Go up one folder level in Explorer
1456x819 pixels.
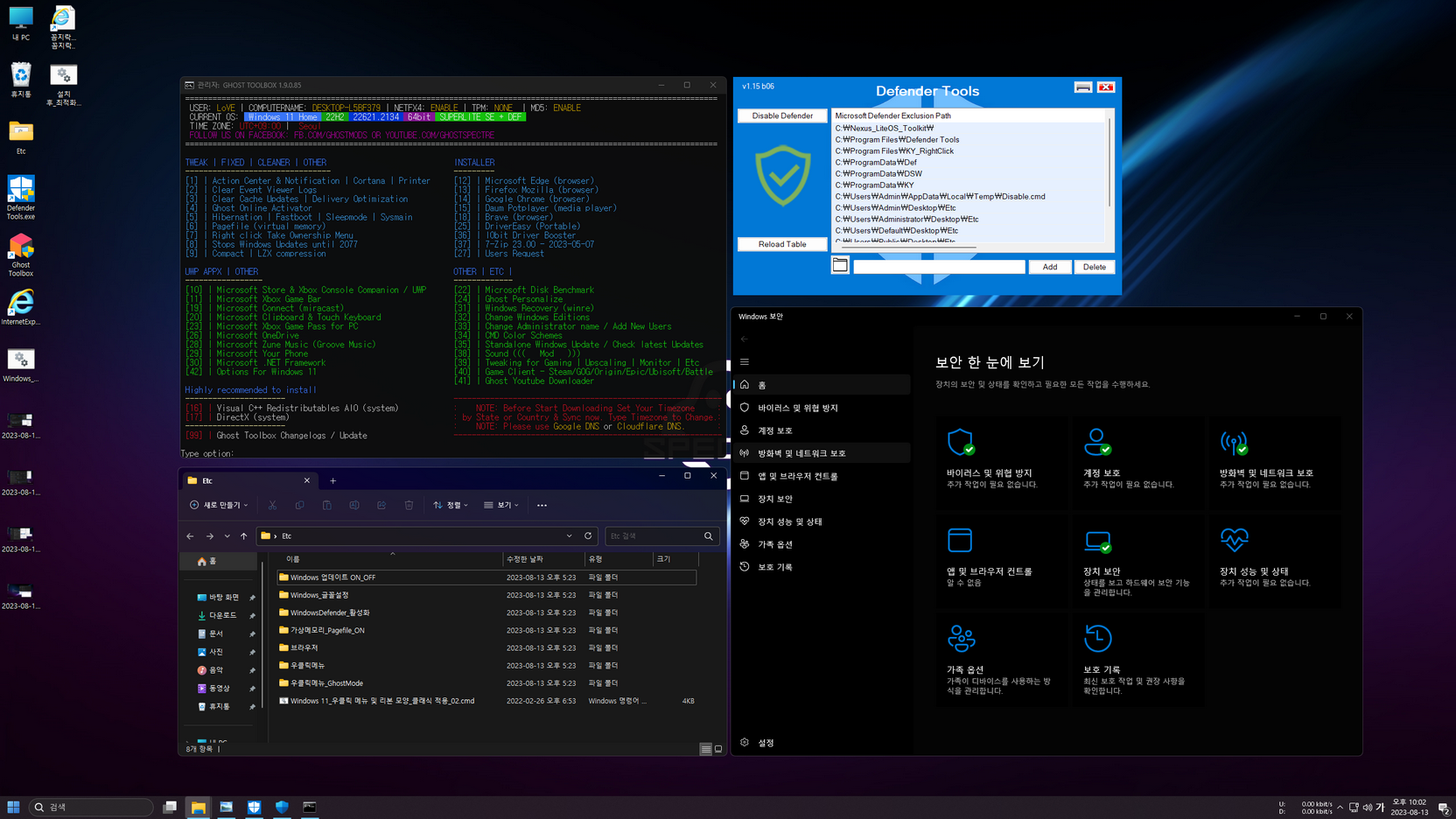pos(244,535)
